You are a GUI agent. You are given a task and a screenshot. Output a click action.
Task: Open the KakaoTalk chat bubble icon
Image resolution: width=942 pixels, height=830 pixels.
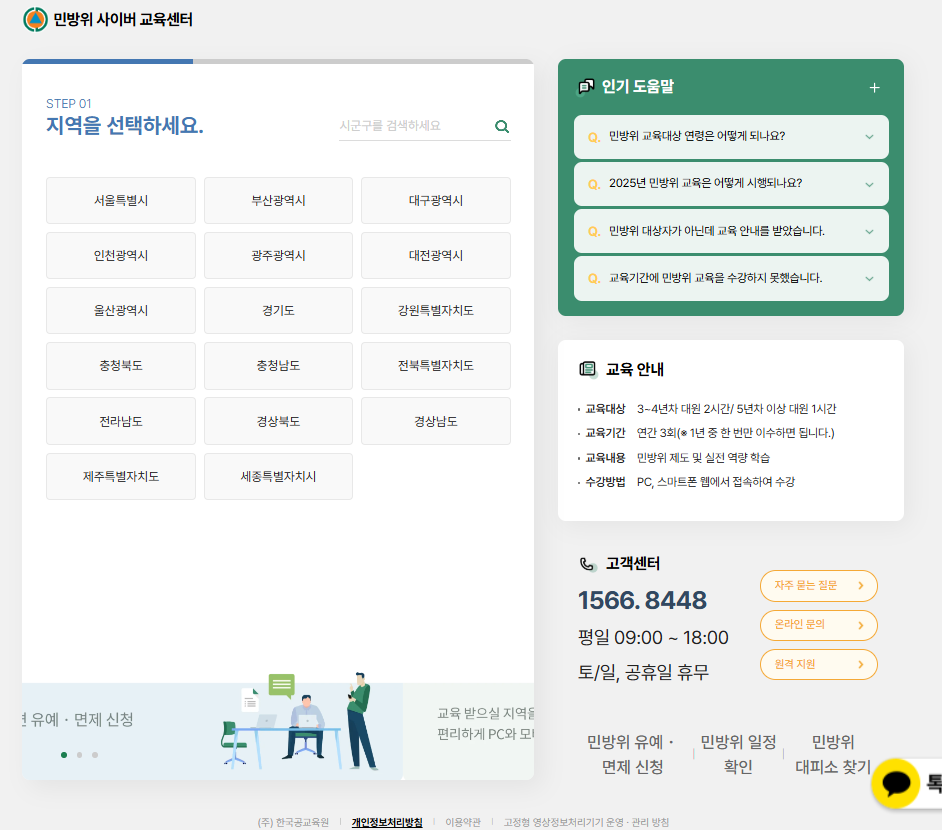pyautogui.click(x=895, y=782)
